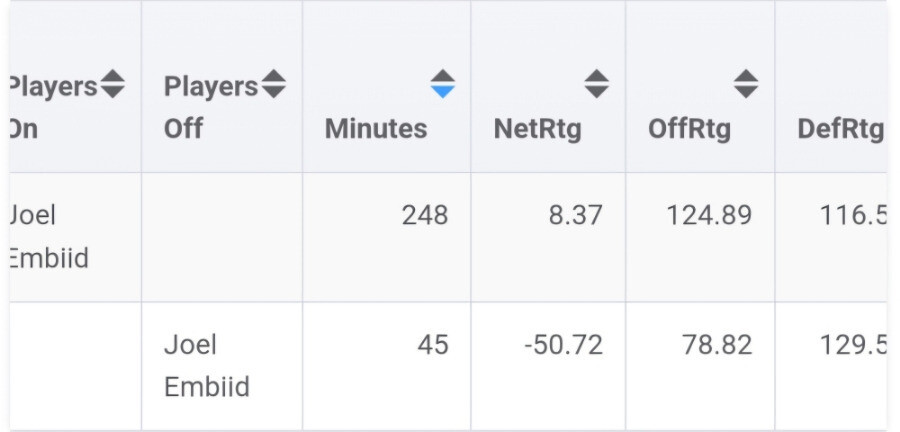Select Joel Embiid in Players Off row
Image resolution: width=900 pixels, height=432 pixels.
(206, 366)
